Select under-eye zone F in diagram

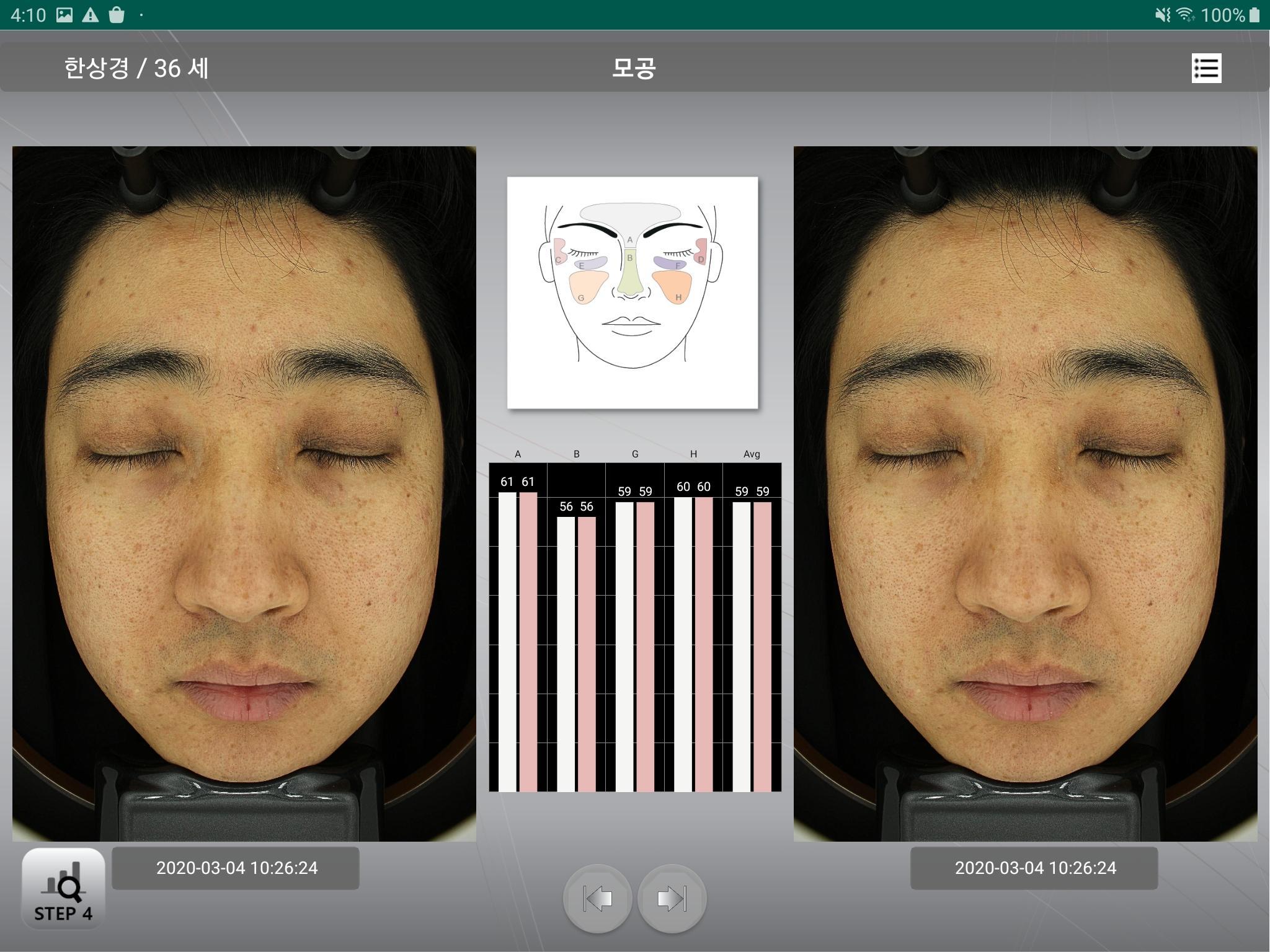pyautogui.click(x=670, y=263)
